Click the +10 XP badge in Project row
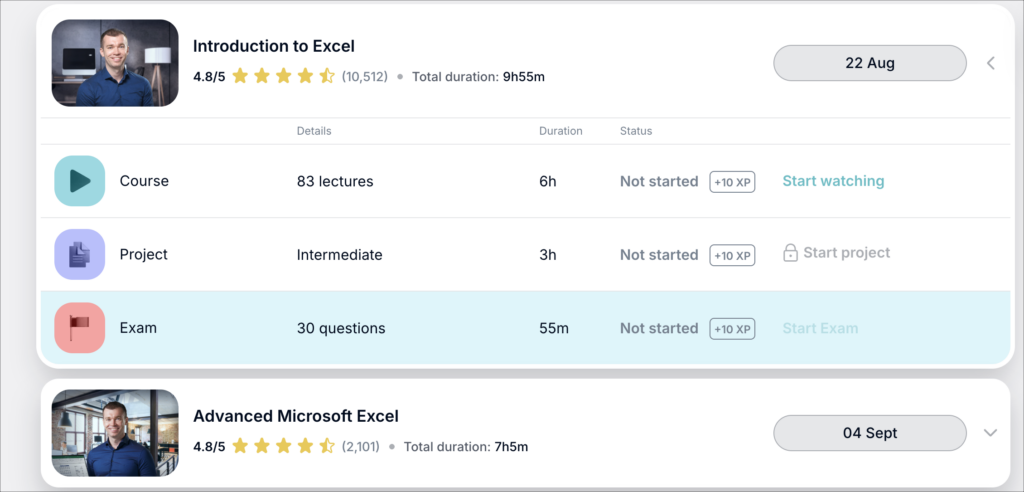1024x492 pixels. [732, 255]
